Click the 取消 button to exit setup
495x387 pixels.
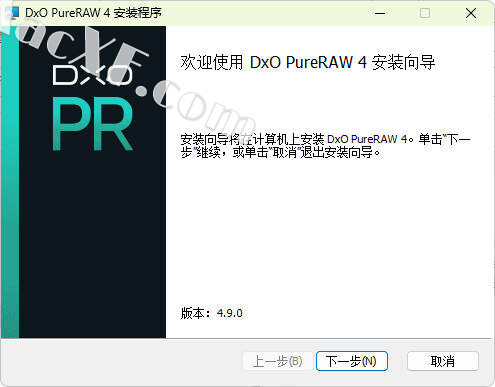click(x=443, y=361)
